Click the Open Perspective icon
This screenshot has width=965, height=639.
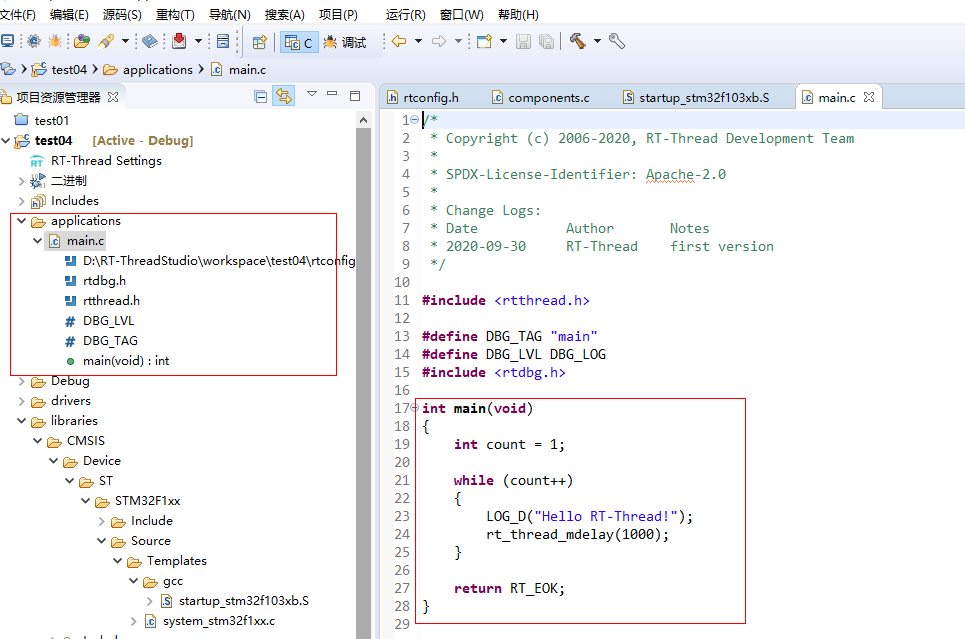260,42
